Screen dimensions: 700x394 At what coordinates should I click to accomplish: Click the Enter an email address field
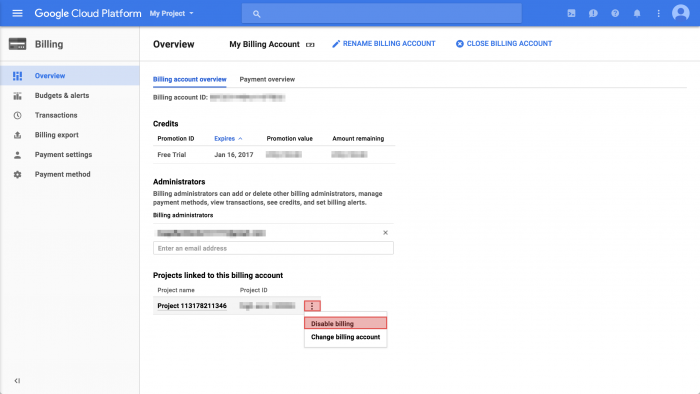(x=273, y=248)
